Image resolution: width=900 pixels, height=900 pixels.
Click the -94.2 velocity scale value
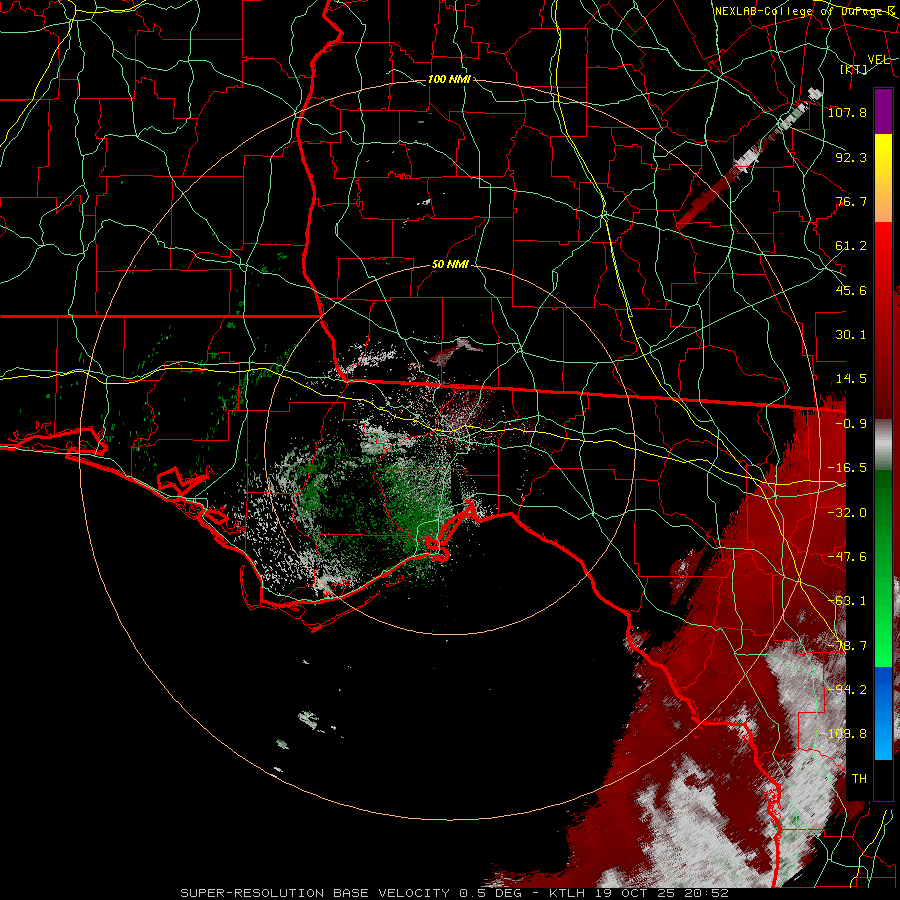point(847,690)
